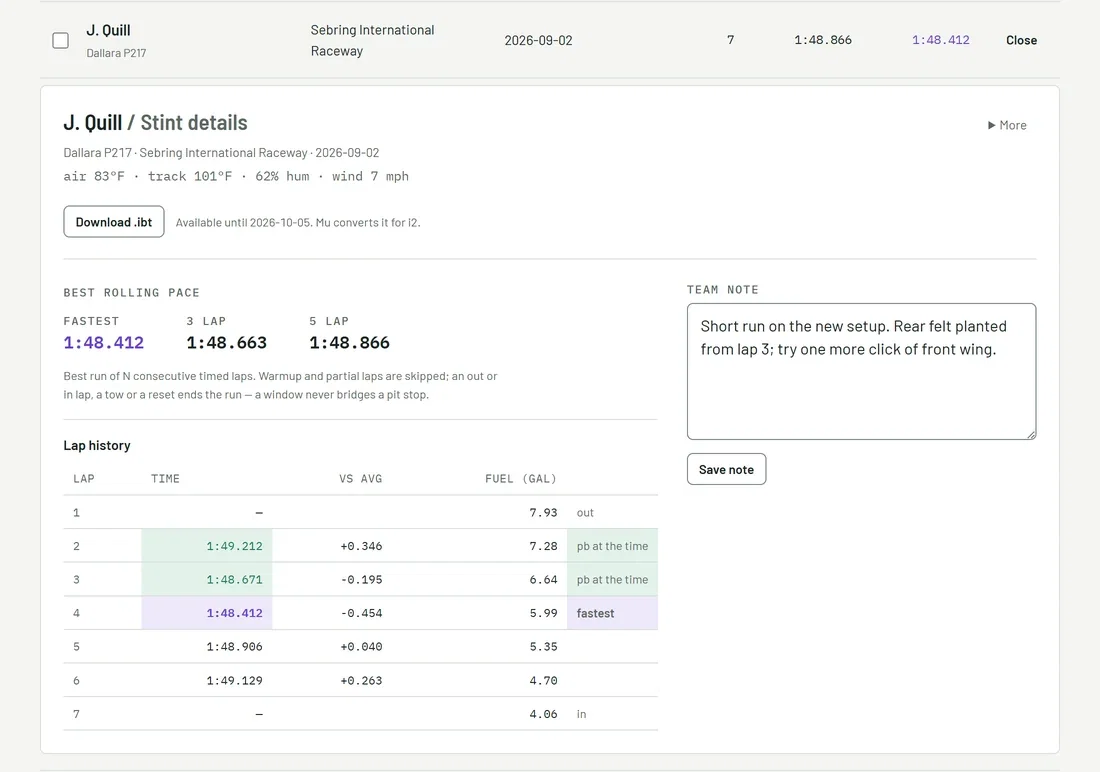Click fuel value 7.93 on lap 1

[544, 513]
